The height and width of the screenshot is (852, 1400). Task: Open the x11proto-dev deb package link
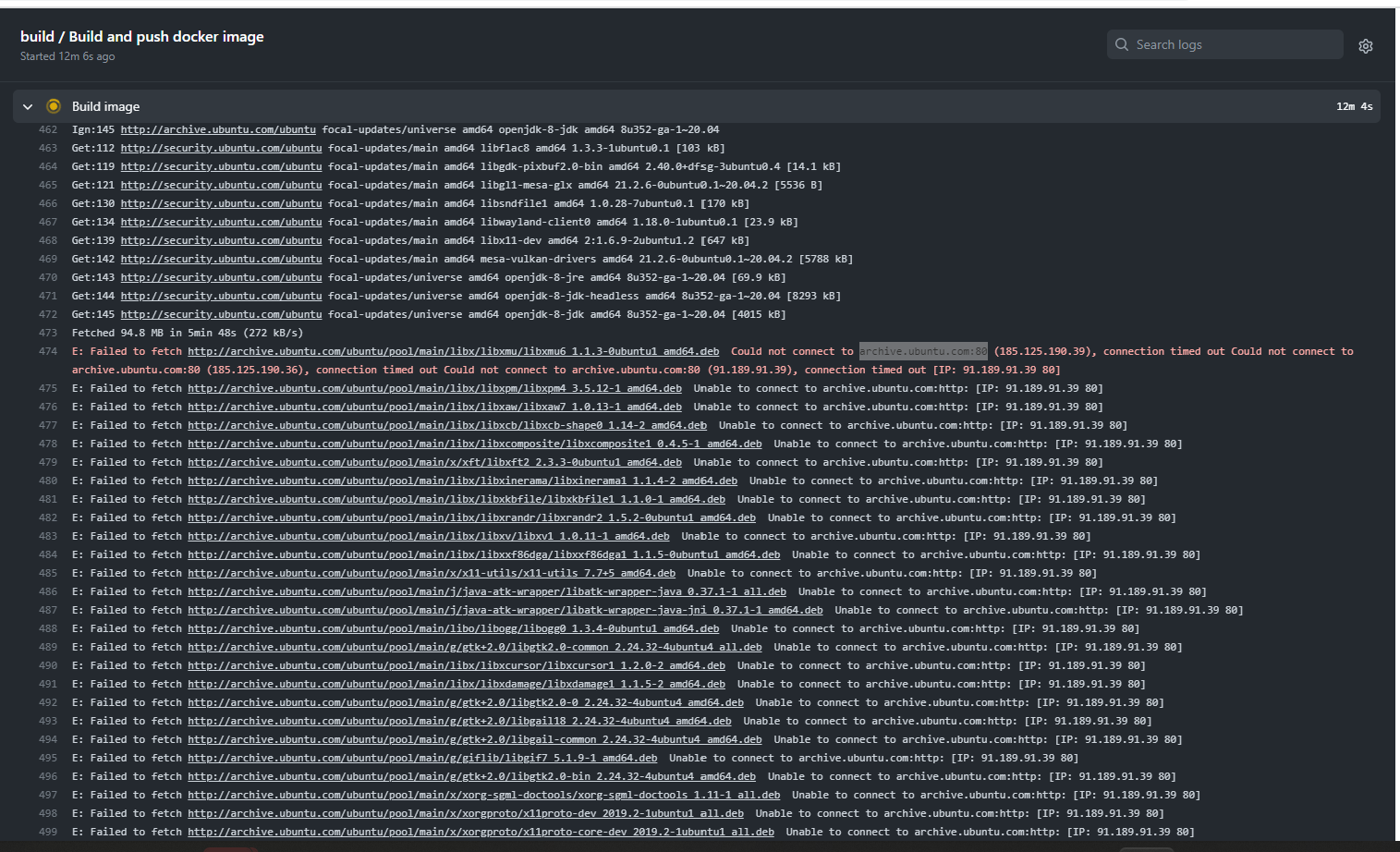point(466,813)
